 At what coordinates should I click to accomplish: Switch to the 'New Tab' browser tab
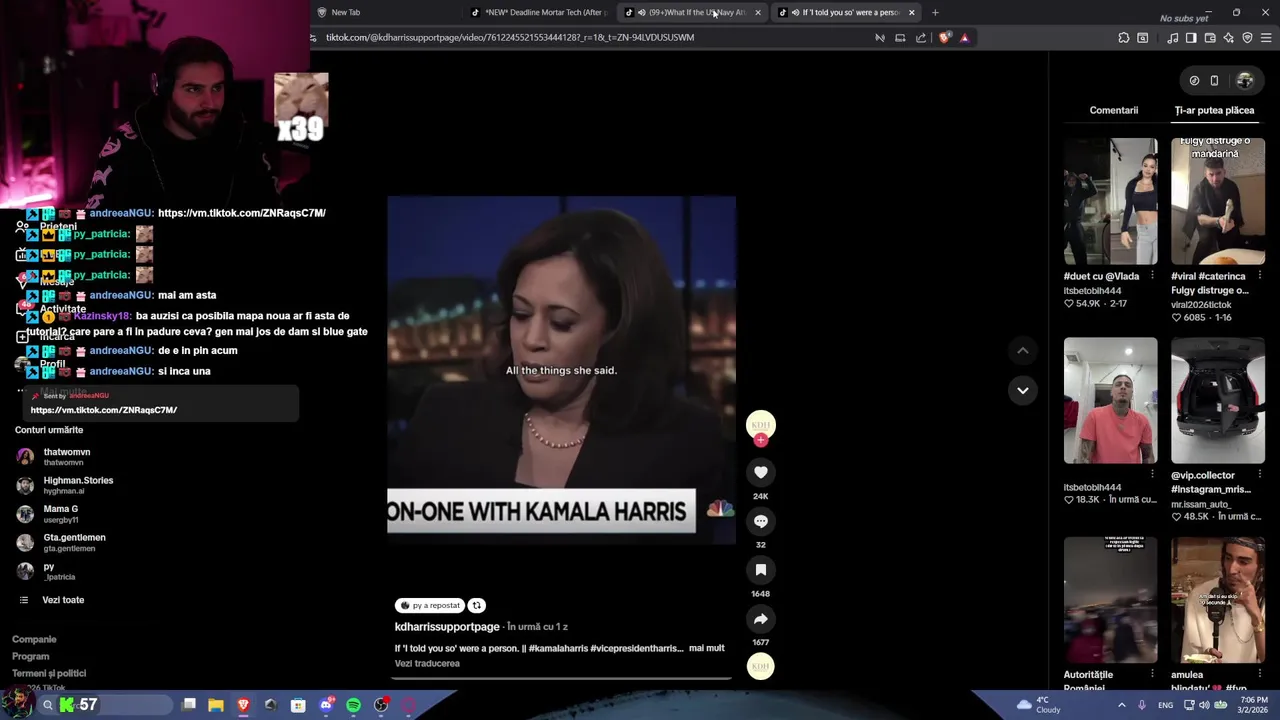coord(386,12)
